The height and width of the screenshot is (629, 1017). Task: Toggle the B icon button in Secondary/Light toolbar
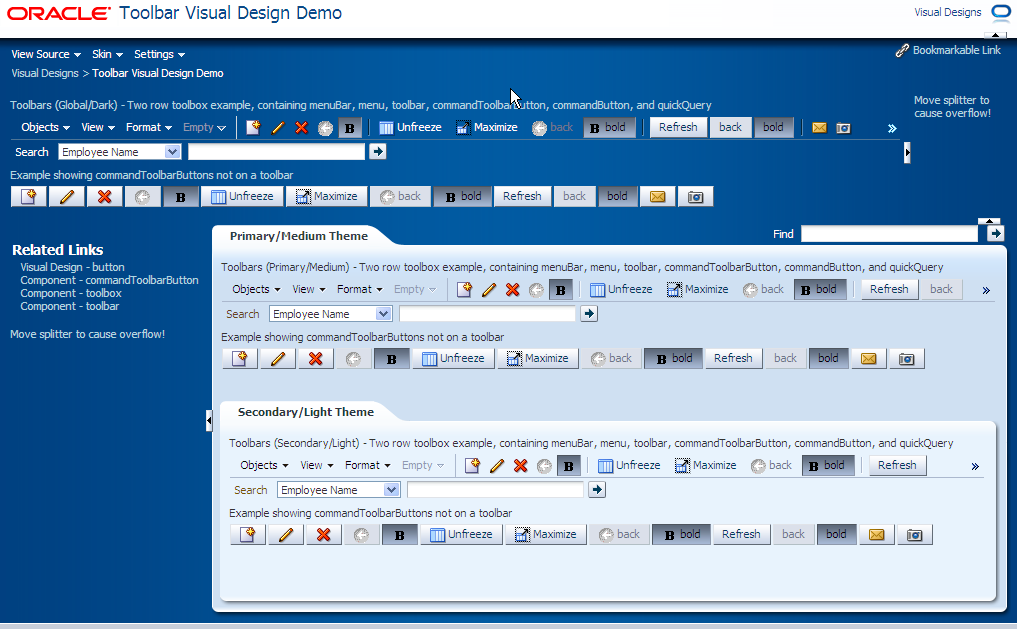click(x=568, y=466)
